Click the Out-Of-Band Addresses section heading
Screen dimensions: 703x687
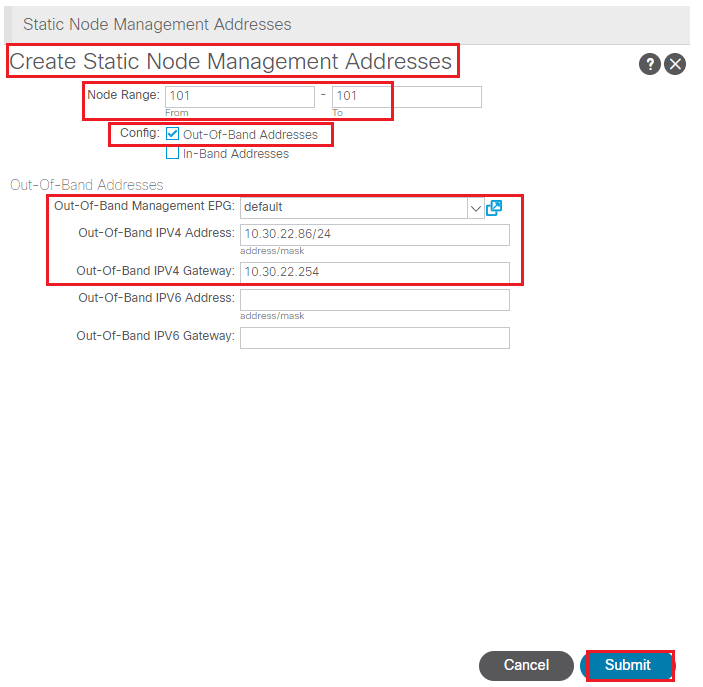87,185
